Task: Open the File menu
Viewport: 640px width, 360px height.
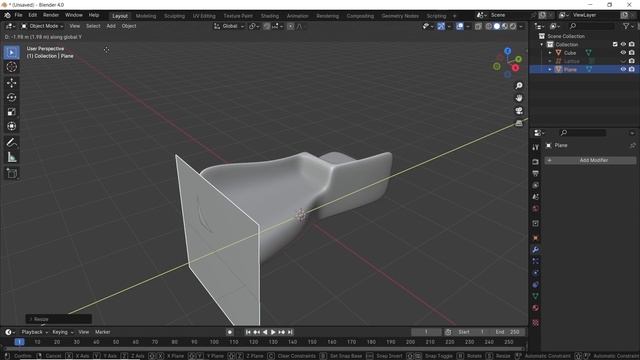Action: pos(18,15)
